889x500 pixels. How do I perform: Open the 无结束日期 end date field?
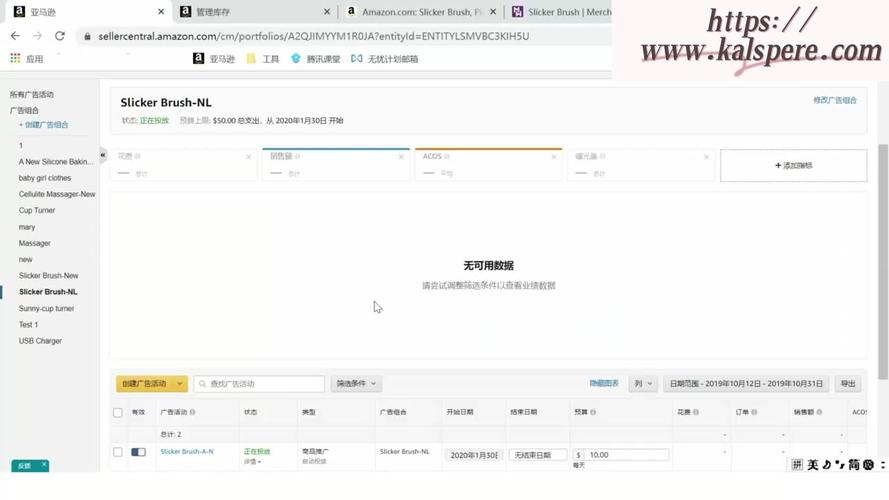(537, 455)
